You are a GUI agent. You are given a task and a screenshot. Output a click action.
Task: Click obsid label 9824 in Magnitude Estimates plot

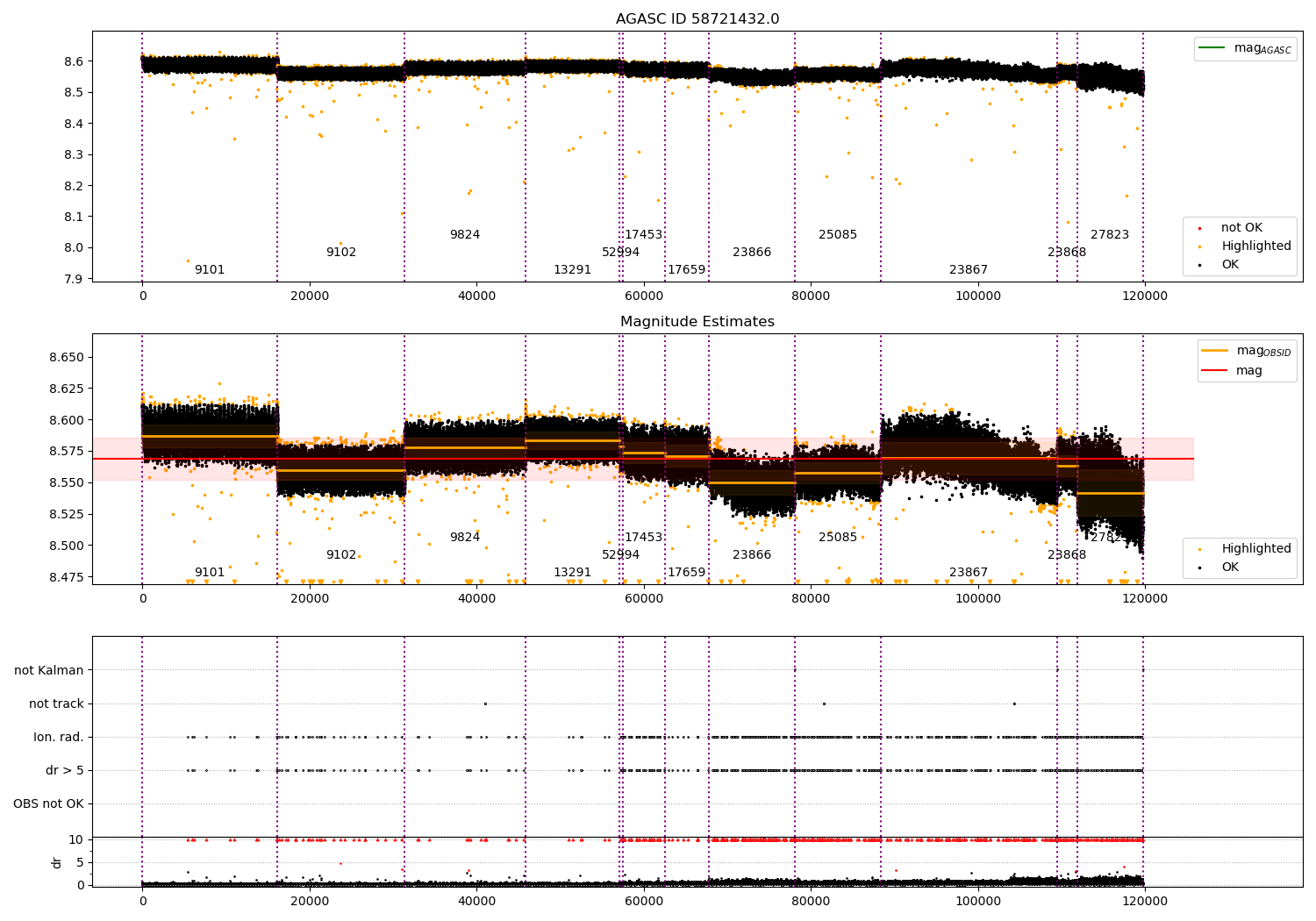pos(465,538)
